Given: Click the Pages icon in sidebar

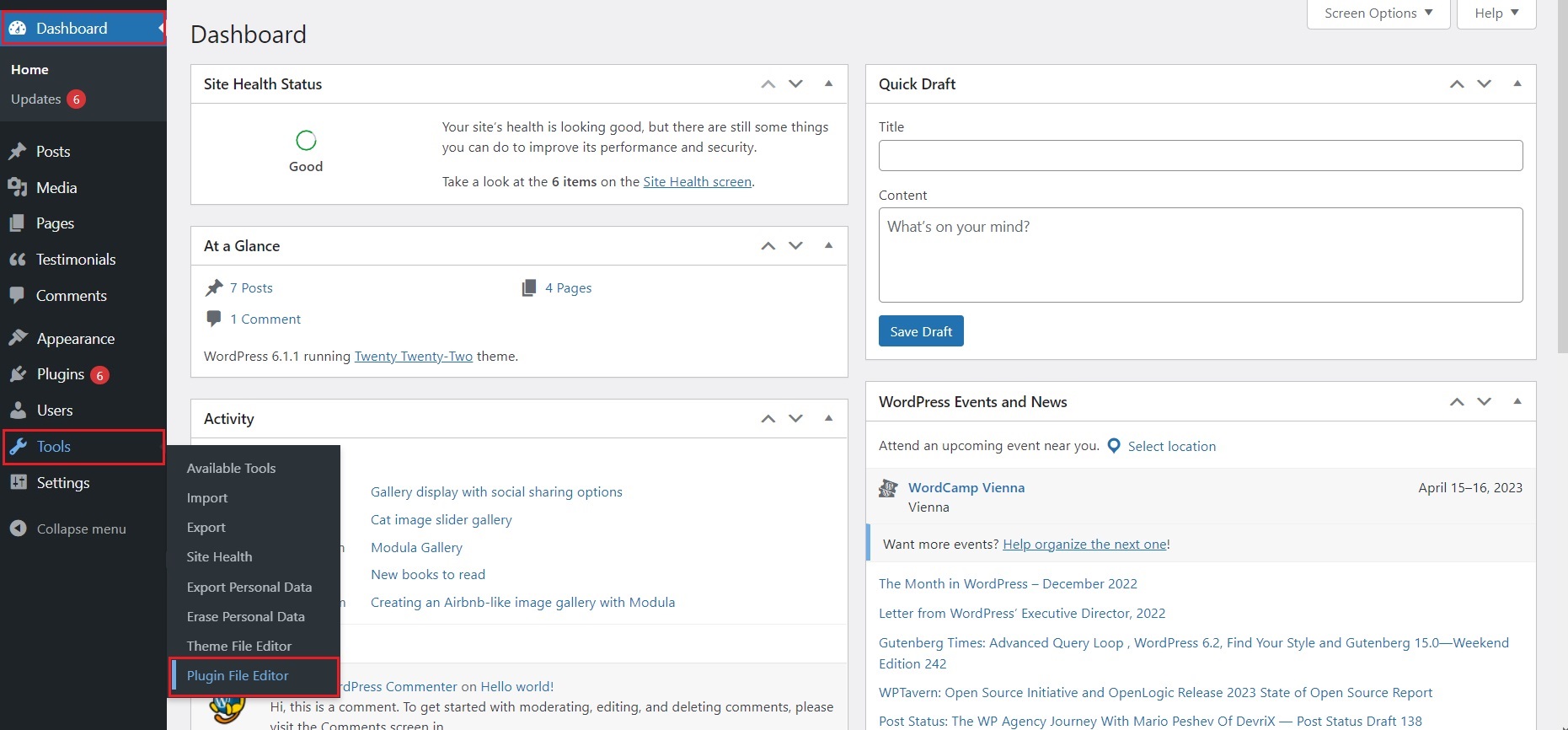Looking at the screenshot, I should coord(18,223).
